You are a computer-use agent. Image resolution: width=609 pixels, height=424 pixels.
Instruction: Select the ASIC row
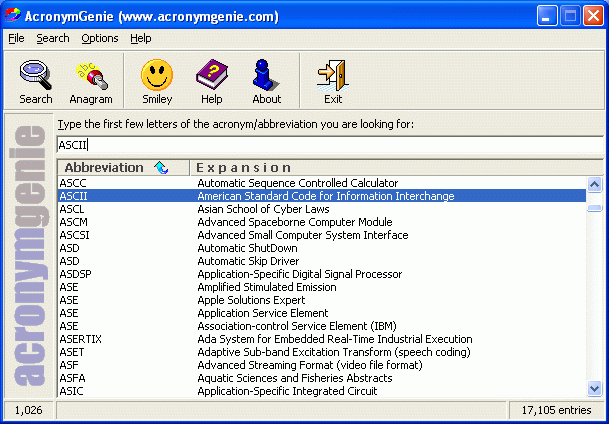pyautogui.click(x=322, y=391)
